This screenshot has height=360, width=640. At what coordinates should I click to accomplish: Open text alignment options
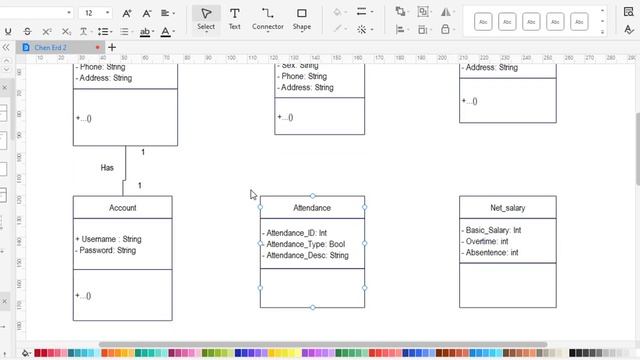coord(167,13)
